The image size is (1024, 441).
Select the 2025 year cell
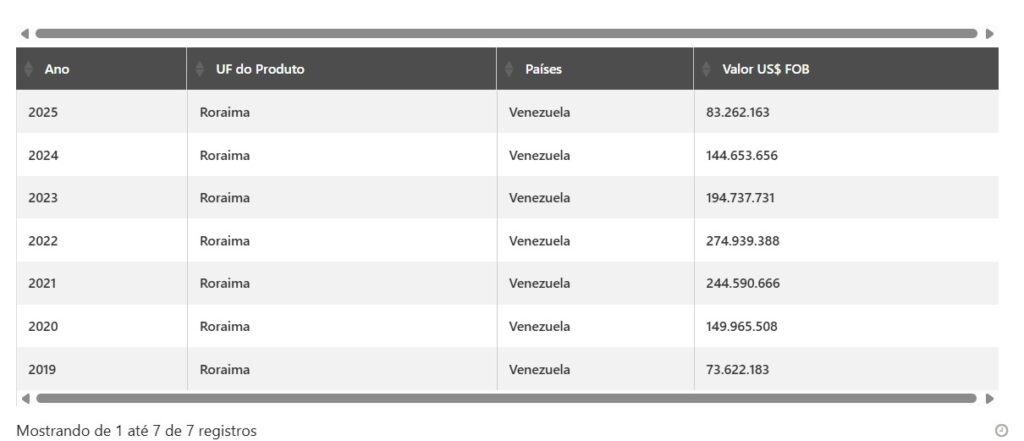(43, 112)
